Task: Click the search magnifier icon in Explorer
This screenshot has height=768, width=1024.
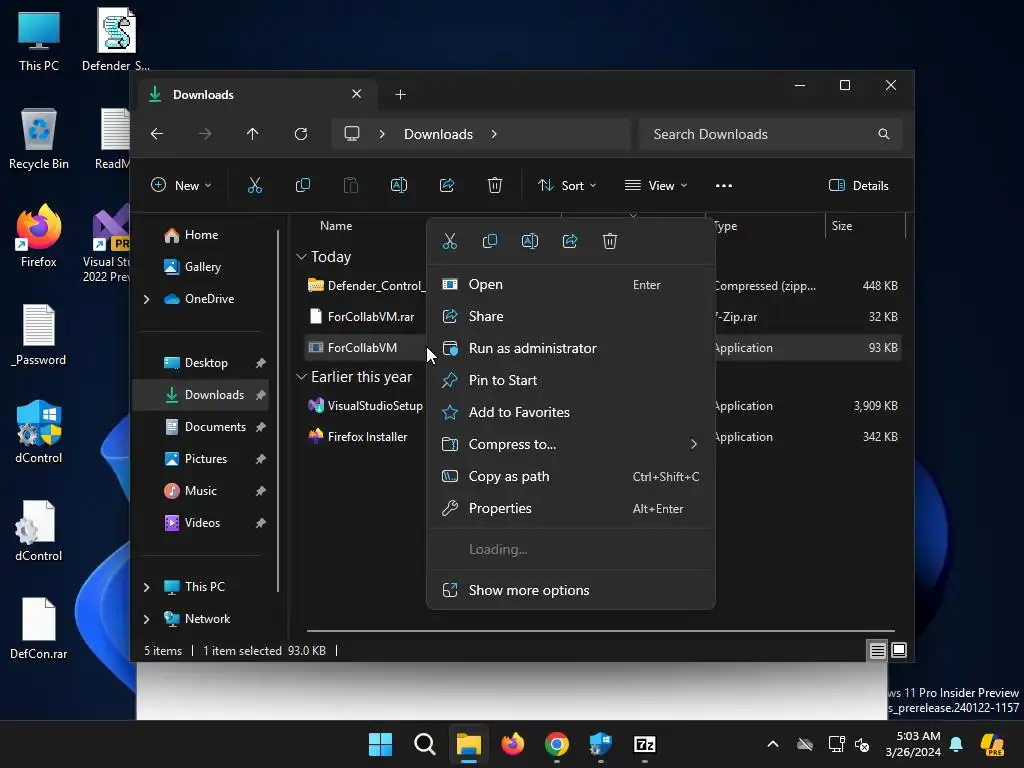Action: point(884,134)
